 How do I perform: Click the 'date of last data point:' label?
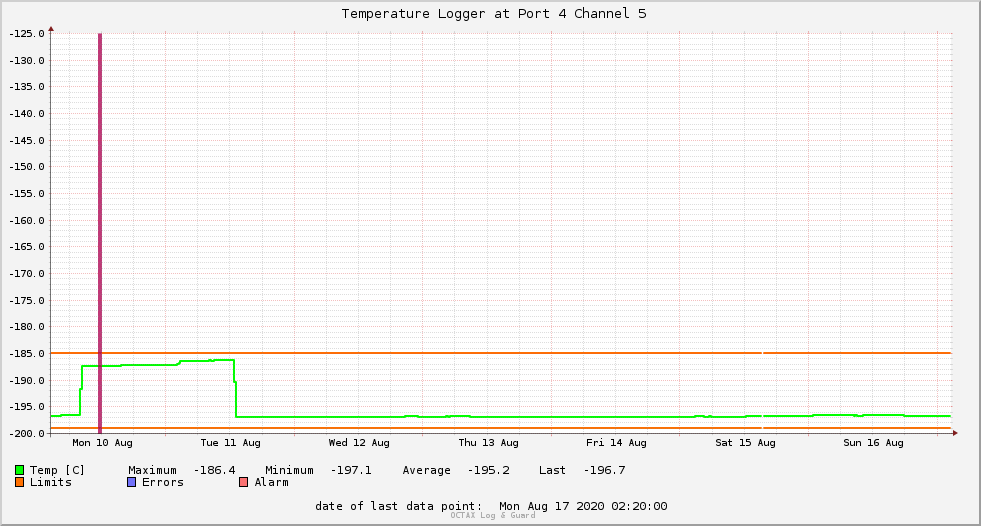[x=399, y=506]
